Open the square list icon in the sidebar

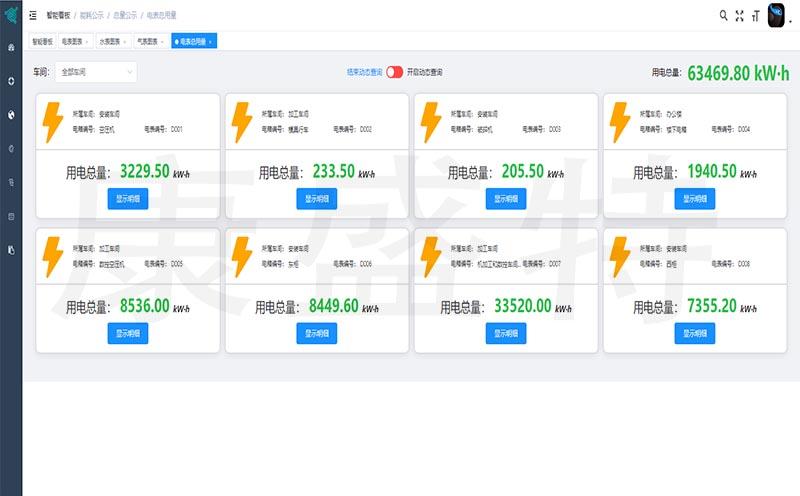click(11, 216)
